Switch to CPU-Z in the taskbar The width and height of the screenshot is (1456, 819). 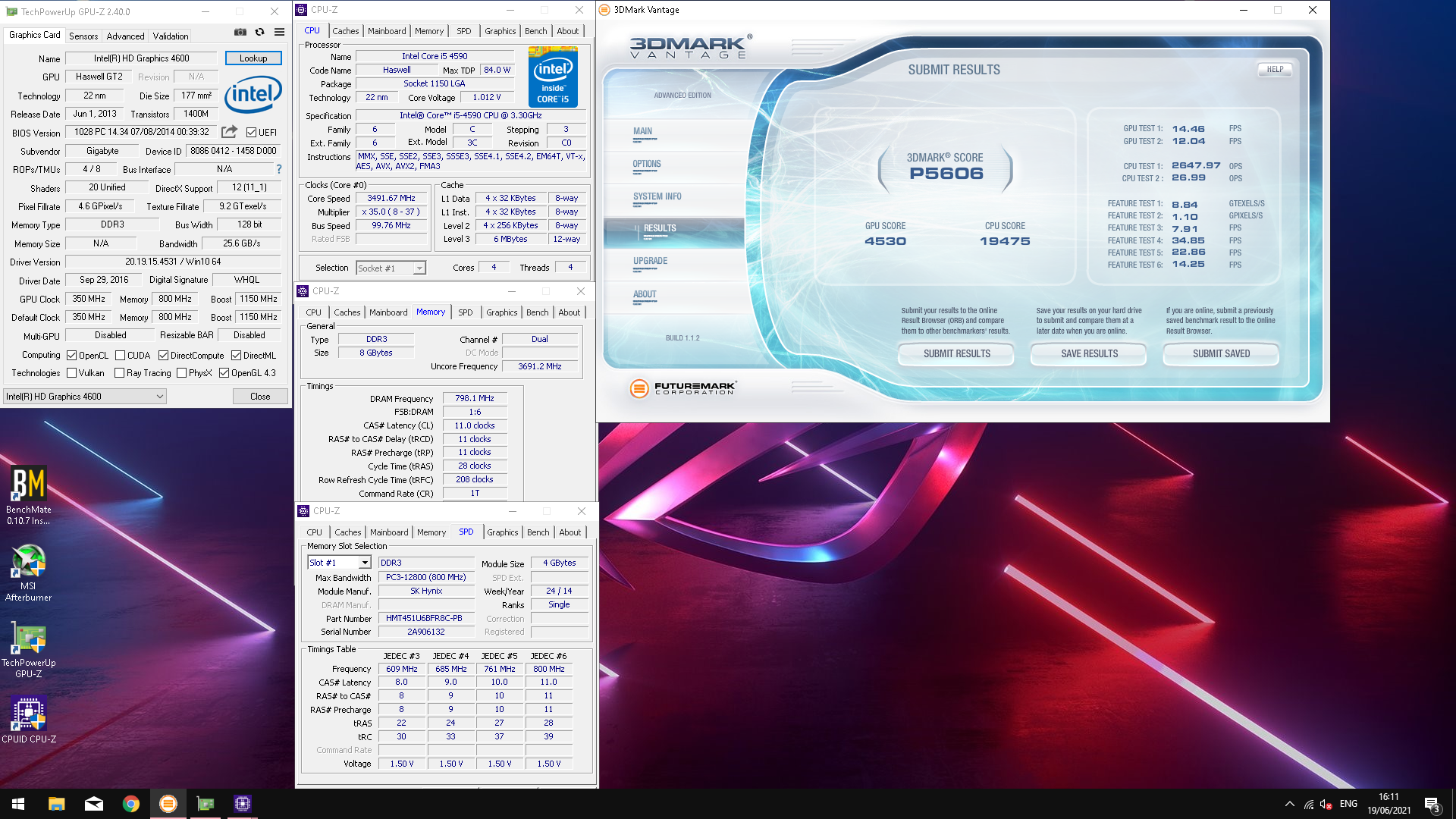point(242,804)
